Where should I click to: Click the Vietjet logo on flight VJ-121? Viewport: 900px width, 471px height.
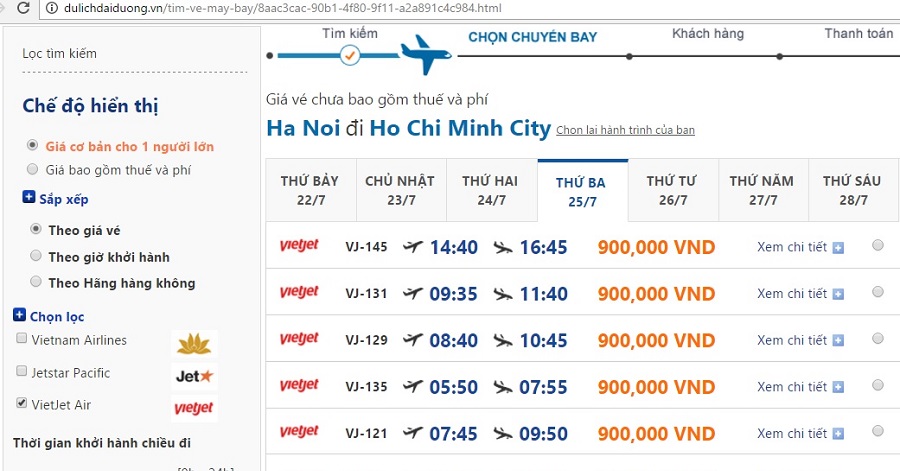pyautogui.click(x=299, y=431)
